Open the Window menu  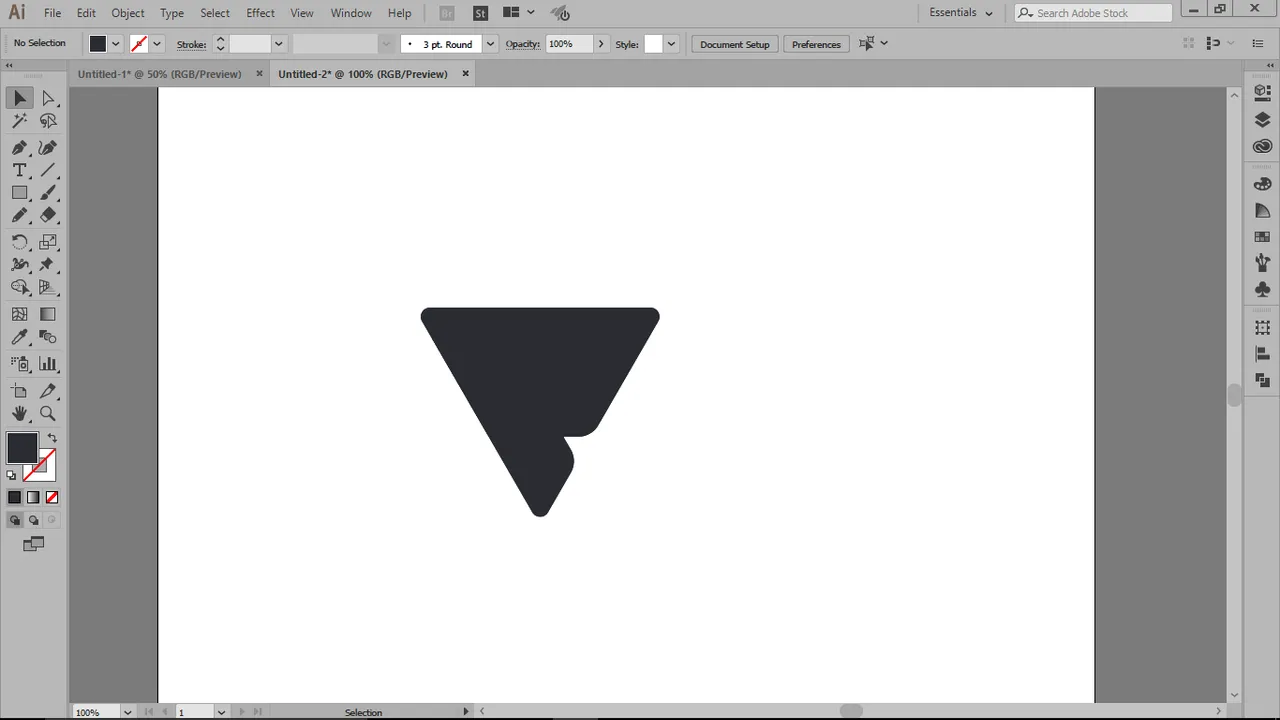(351, 13)
